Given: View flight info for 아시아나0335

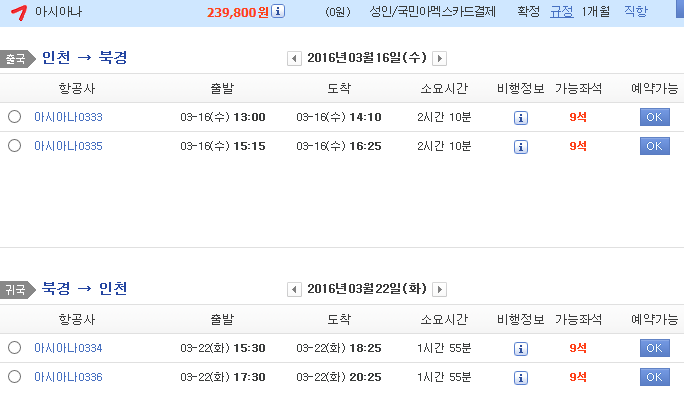Looking at the screenshot, I should tap(520, 147).
